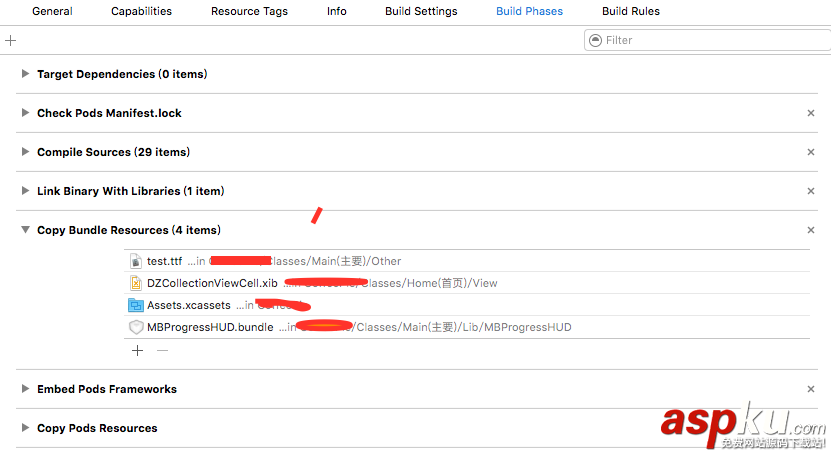Delete the Compile Sources phase
This screenshot has width=831, height=455.
coord(811,152)
